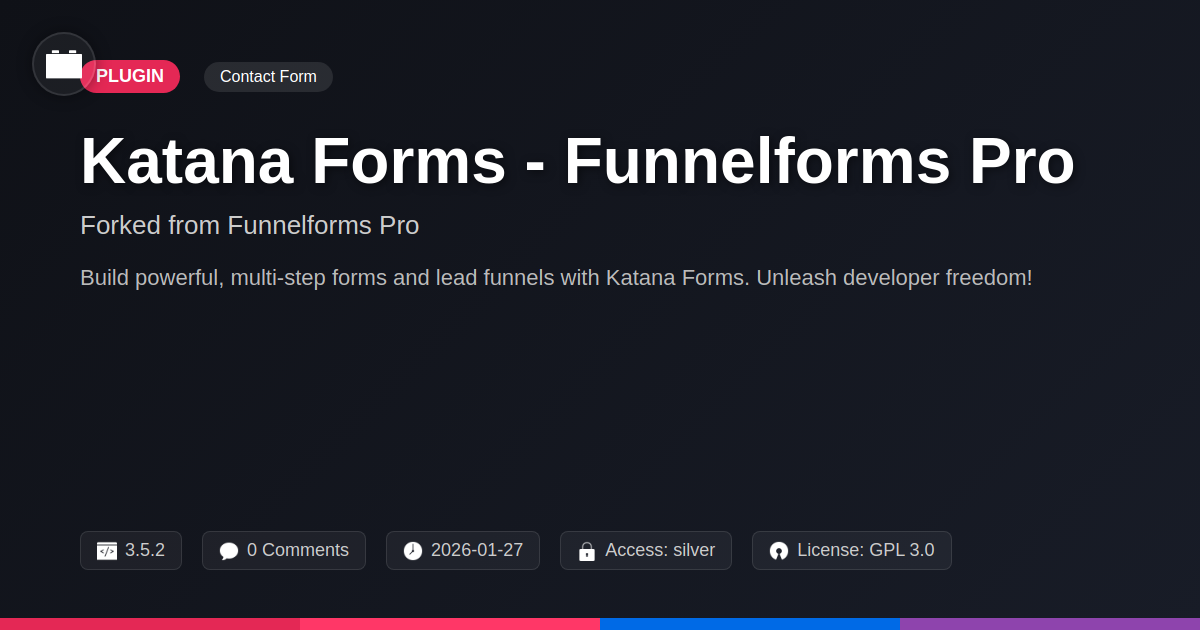Click the license icon beside GPL 3.0
Screen dimensions: 1200x630
pyautogui.click(x=779, y=551)
